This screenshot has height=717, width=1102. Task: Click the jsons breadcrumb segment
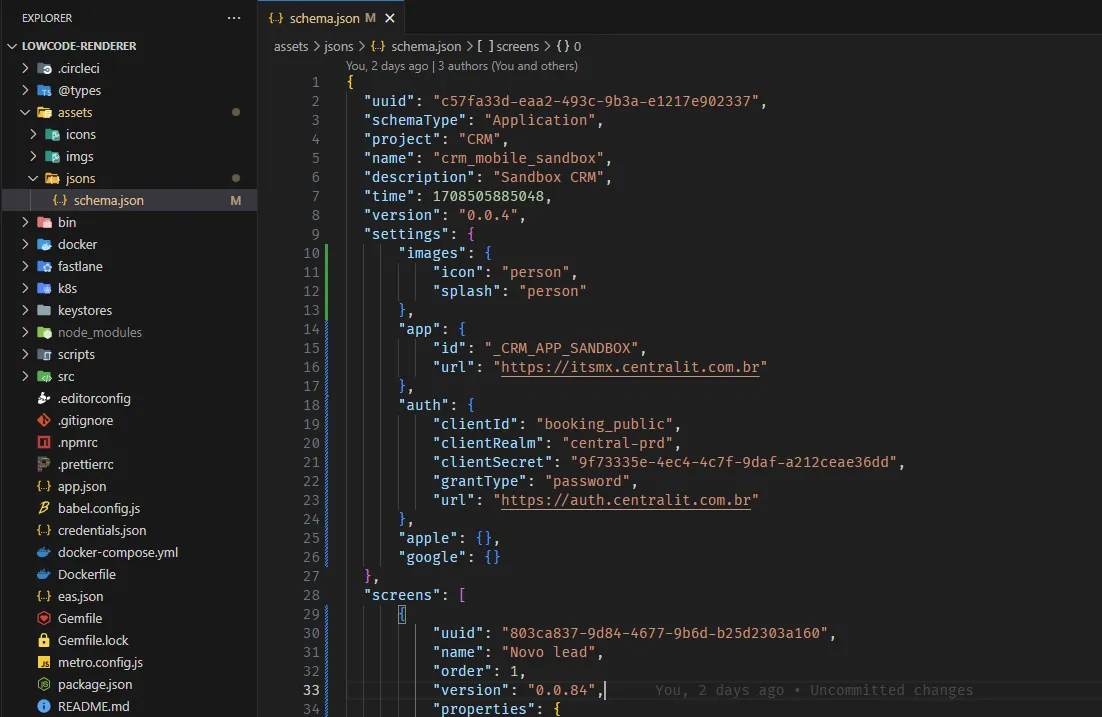pyautogui.click(x=339, y=46)
